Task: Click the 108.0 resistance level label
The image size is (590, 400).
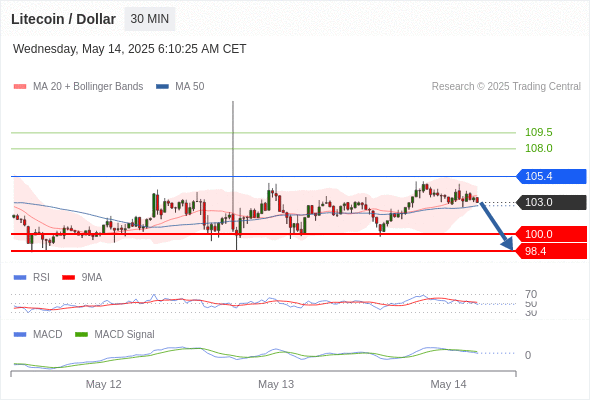Action: pos(539,148)
